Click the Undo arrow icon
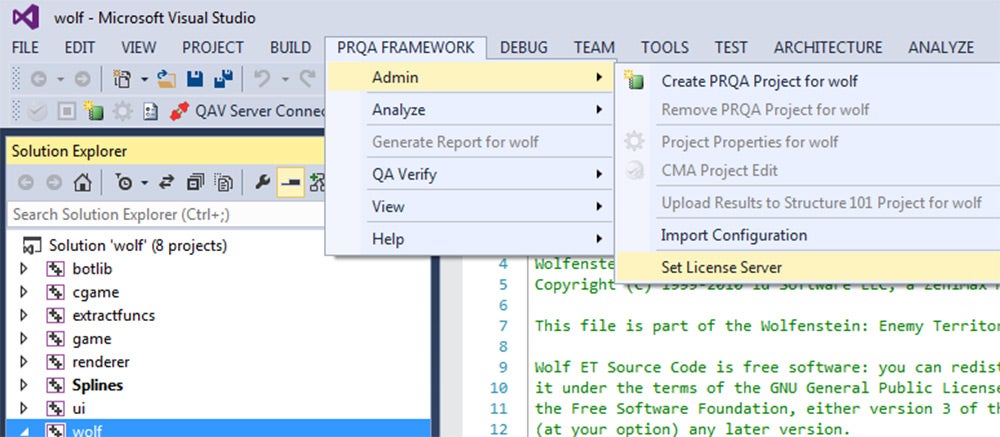 262,79
